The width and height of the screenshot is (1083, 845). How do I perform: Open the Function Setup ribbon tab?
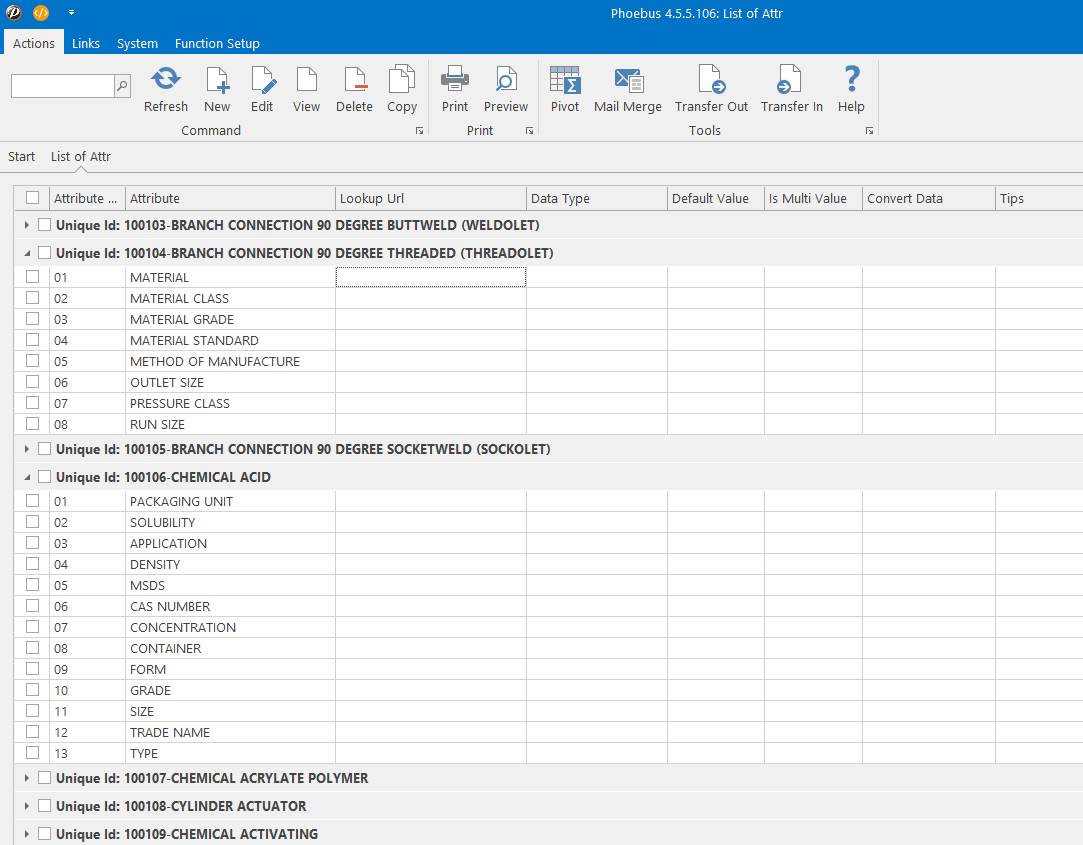217,43
